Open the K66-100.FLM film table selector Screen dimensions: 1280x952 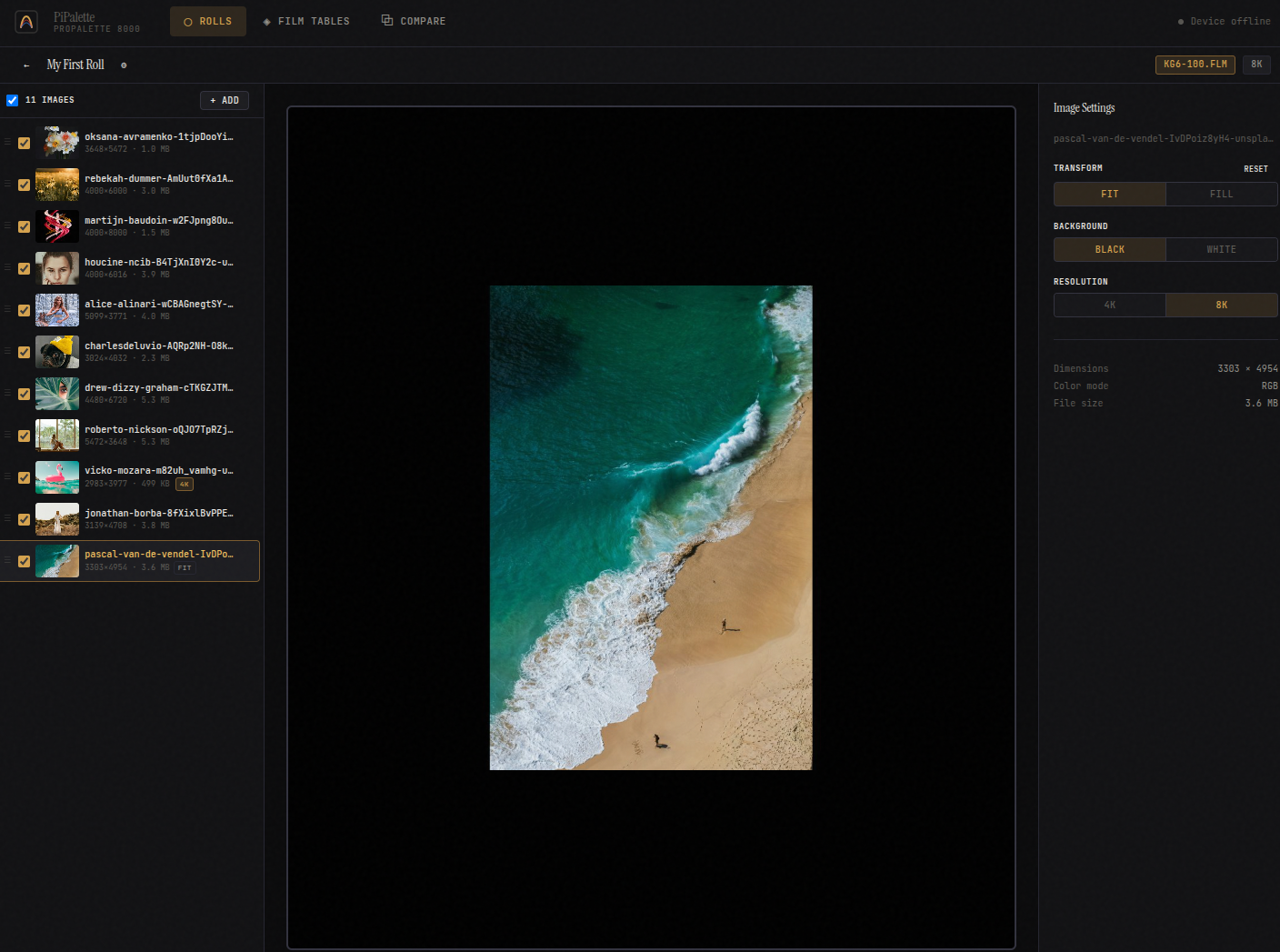pyautogui.click(x=1195, y=65)
